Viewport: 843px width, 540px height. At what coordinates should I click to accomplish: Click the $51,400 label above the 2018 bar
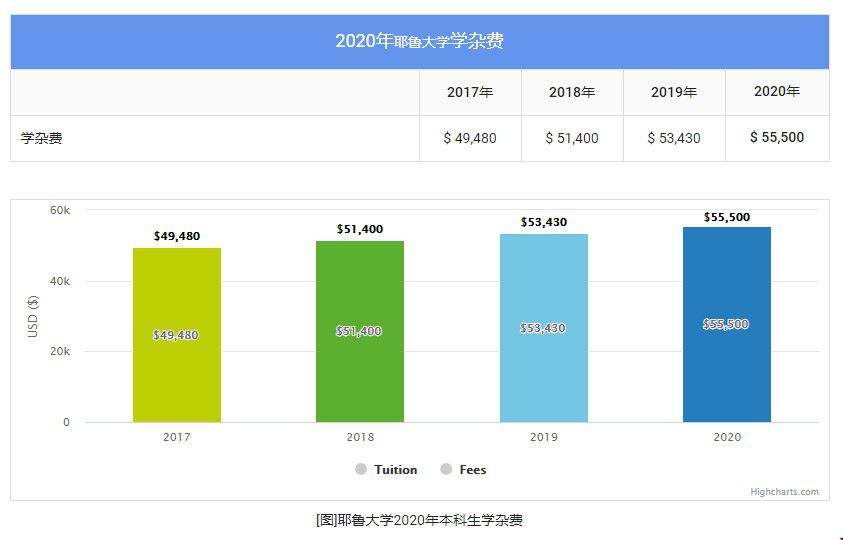click(360, 229)
